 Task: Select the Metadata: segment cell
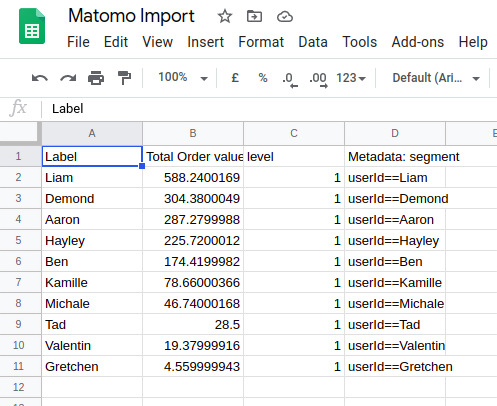pos(395,156)
